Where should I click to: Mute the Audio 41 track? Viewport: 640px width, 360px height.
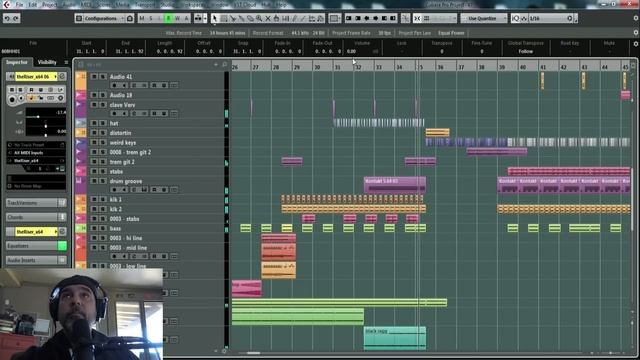94,77
